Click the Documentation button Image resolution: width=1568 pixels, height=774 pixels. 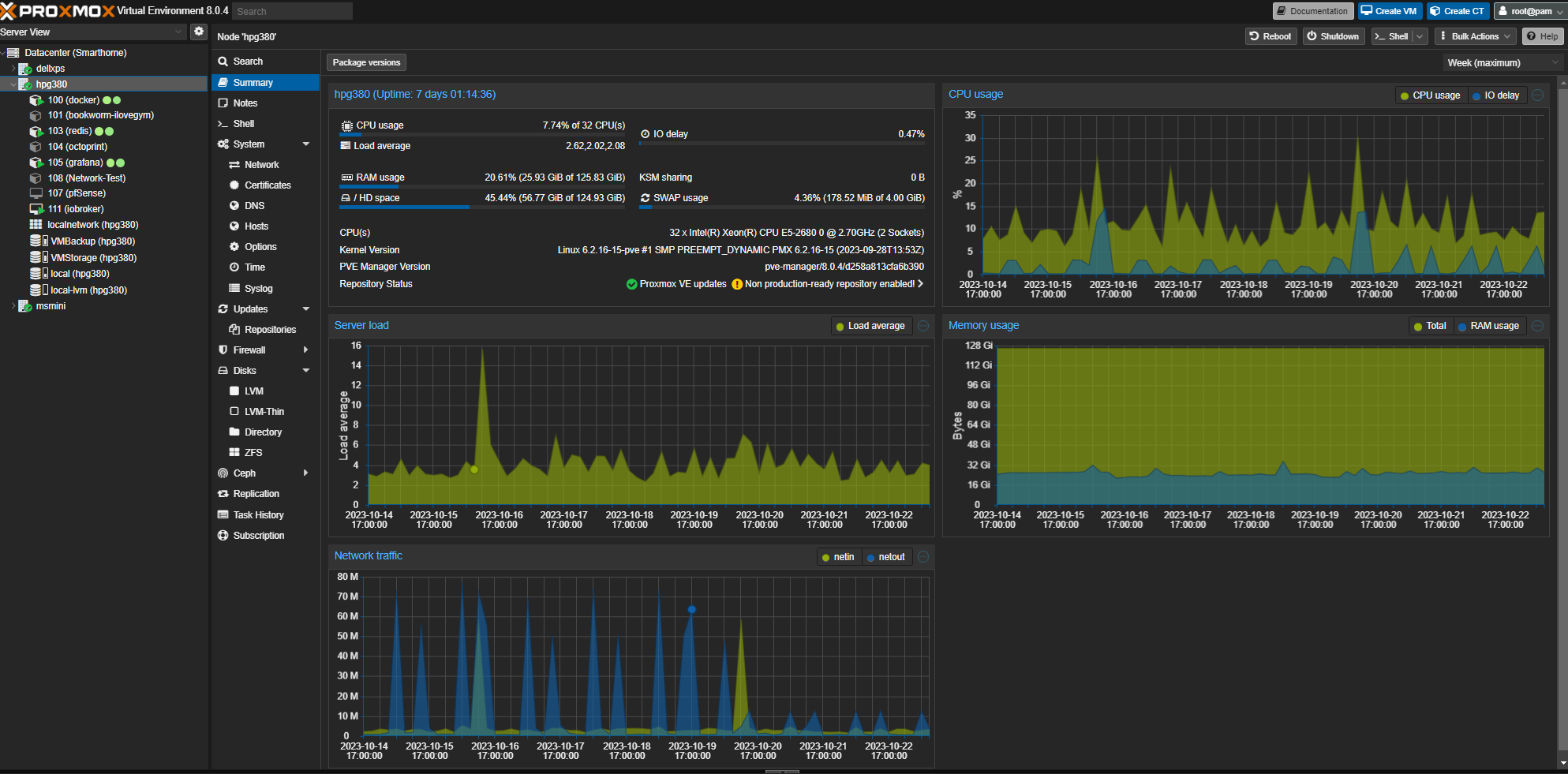[x=1312, y=11]
